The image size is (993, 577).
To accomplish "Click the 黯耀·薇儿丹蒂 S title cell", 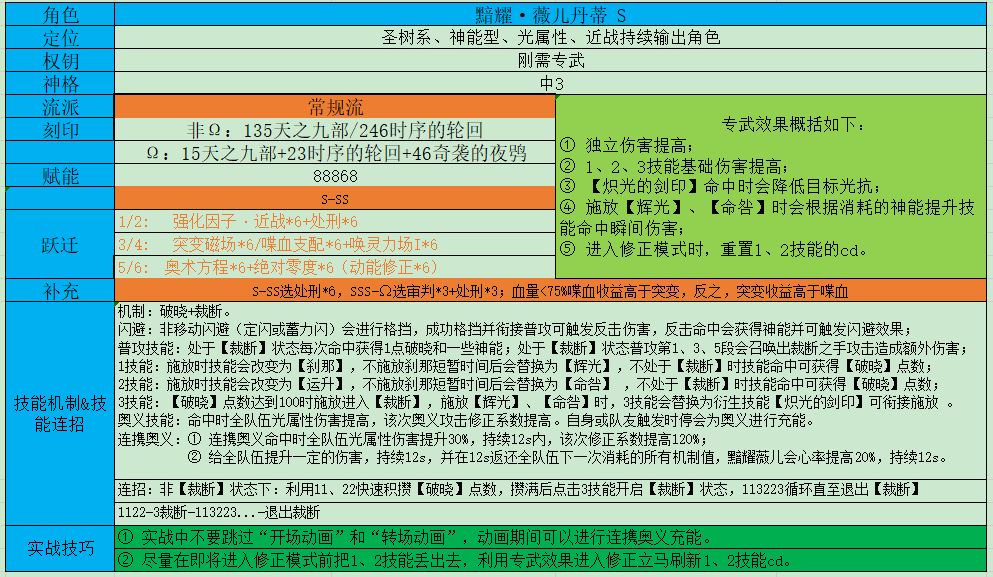I will click(550, 14).
